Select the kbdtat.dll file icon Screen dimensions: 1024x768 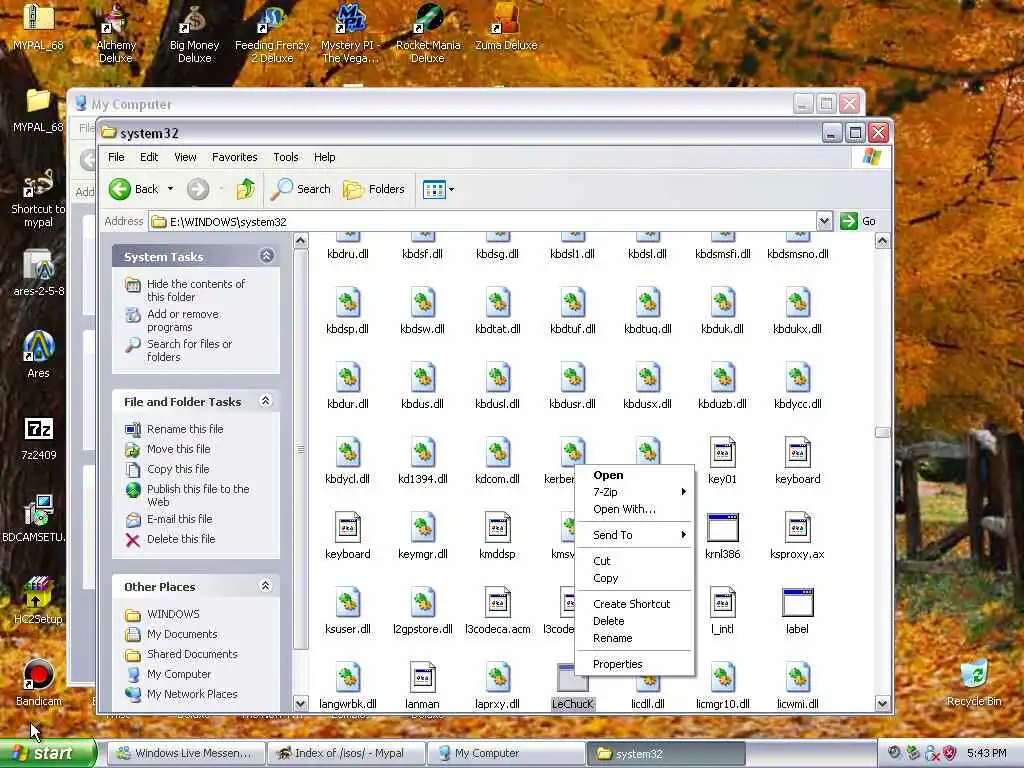pyautogui.click(x=498, y=304)
